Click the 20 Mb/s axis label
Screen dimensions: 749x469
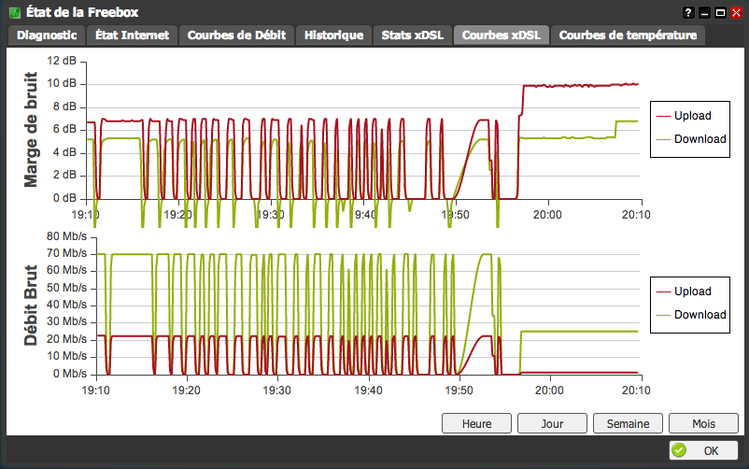click(66, 339)
